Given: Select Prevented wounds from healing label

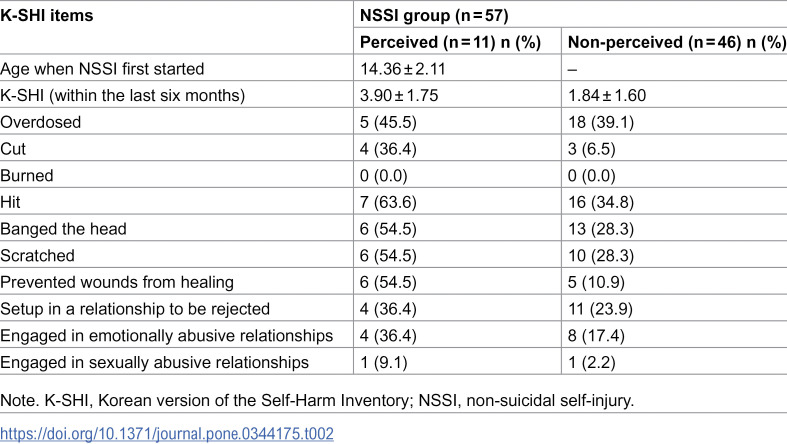Looking at the screenshot, I should pyautogui.click(x=117, y=282).
